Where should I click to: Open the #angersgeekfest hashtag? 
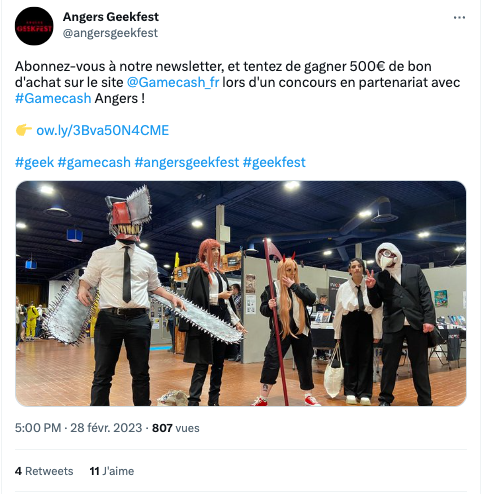click(187, 162)
